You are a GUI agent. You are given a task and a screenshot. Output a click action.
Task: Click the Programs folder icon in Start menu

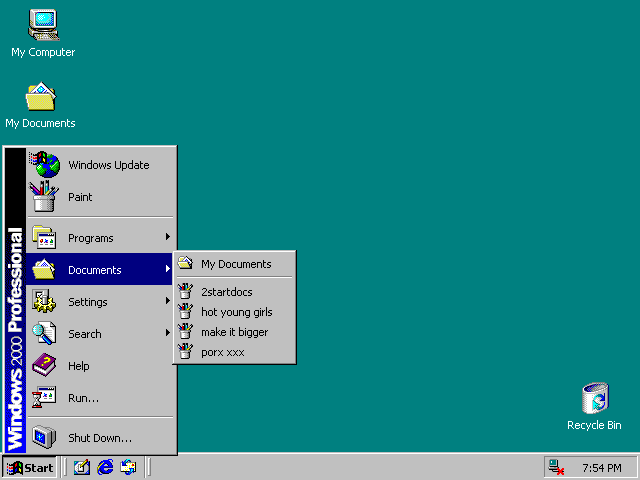tap(44, 237)
